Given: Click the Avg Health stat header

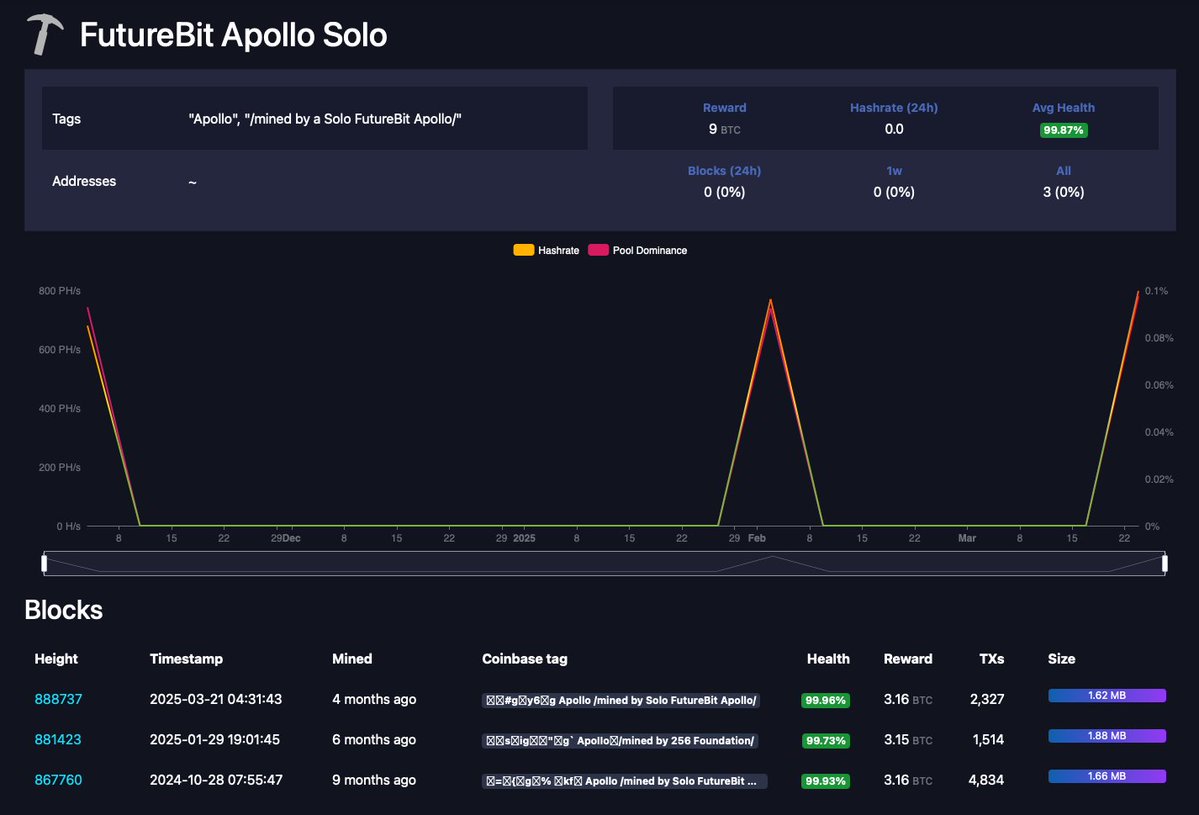Looking at the screenshot, I should coord(1063,108).
